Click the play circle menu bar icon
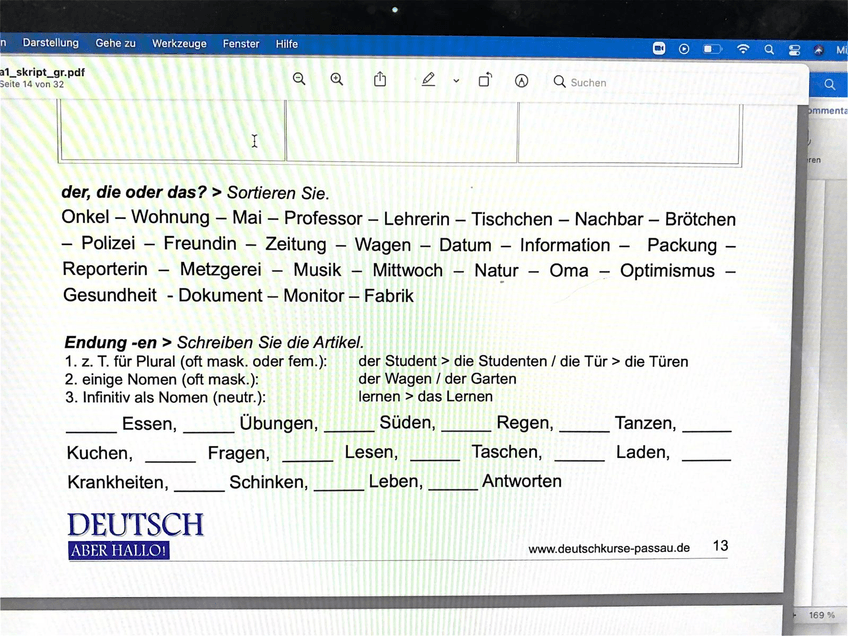The image size is (848, 636). [684, 49]
